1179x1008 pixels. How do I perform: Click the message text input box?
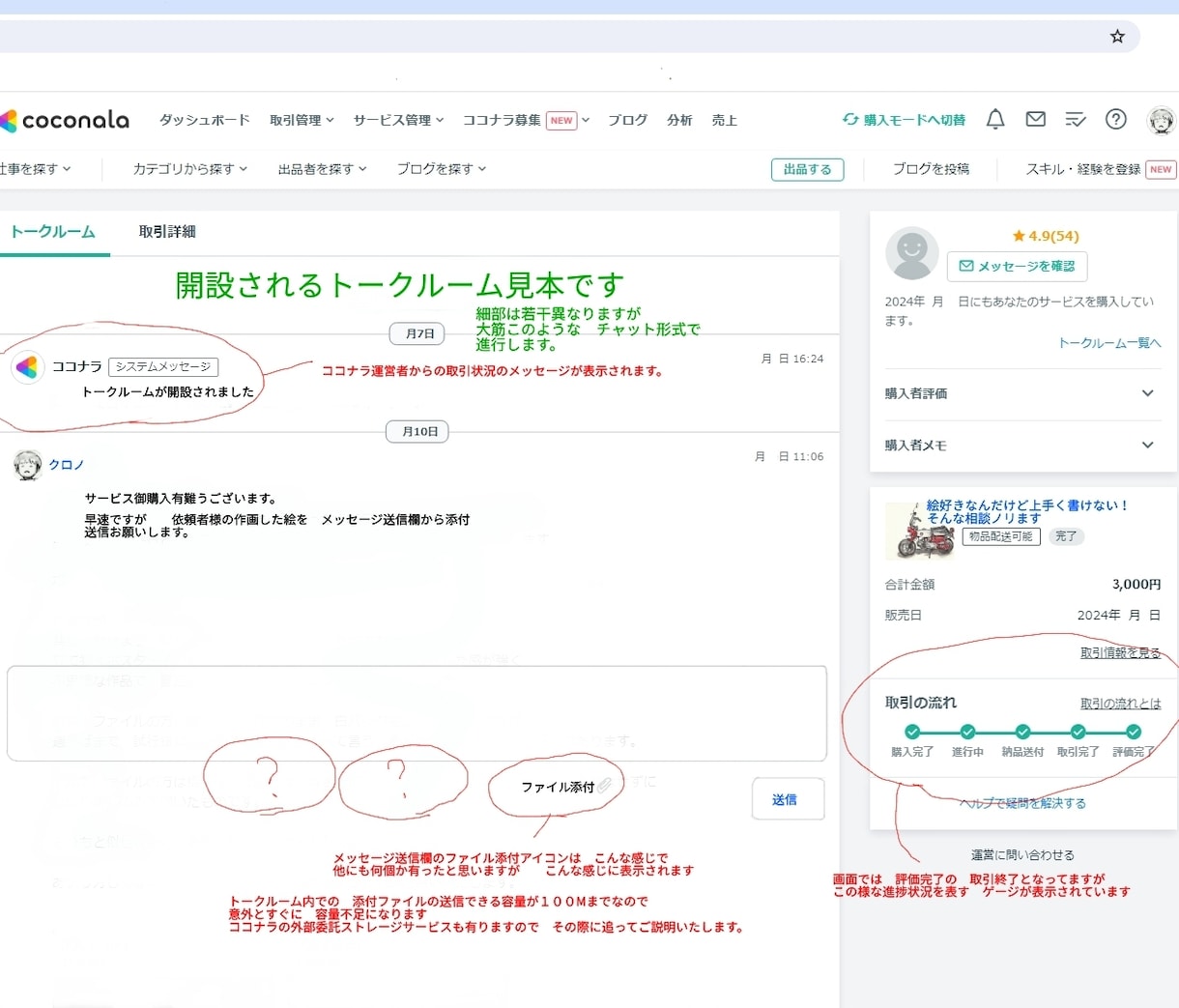click(417, 713)
